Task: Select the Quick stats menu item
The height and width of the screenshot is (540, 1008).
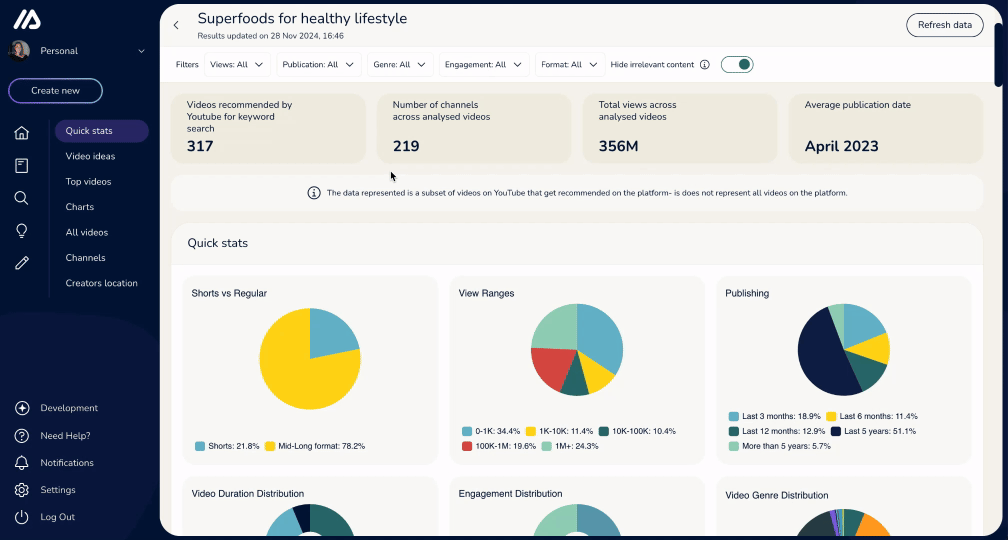Action: pyautogui.click(x=102, y=131)
